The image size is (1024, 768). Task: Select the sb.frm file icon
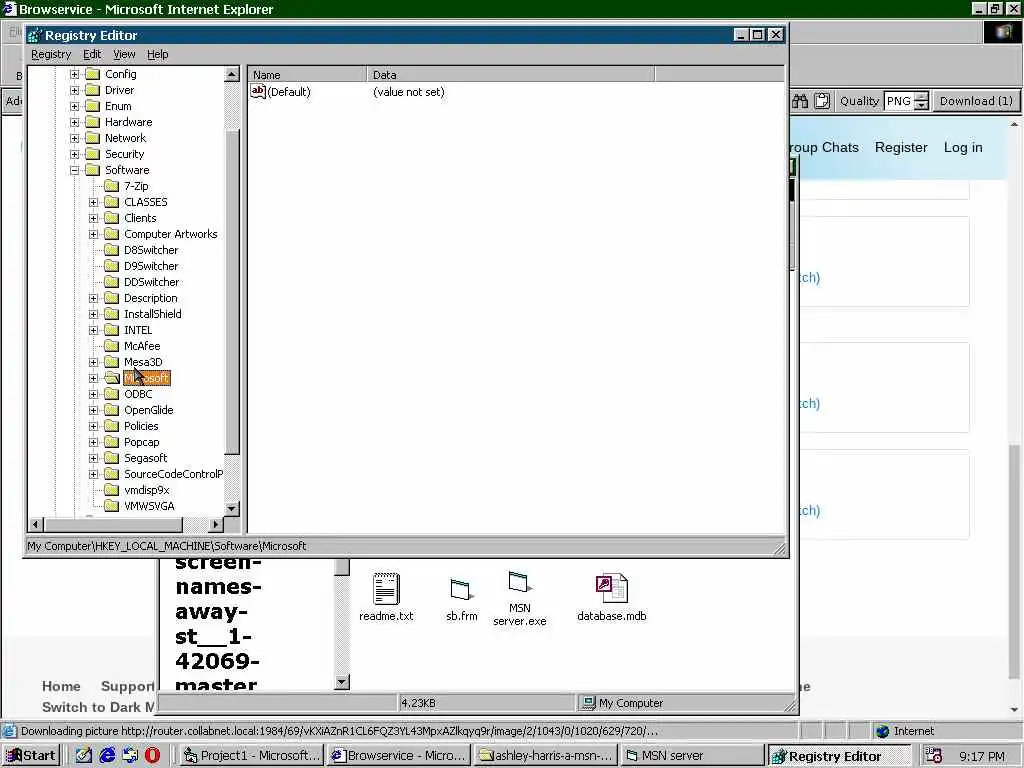(461, 590)
